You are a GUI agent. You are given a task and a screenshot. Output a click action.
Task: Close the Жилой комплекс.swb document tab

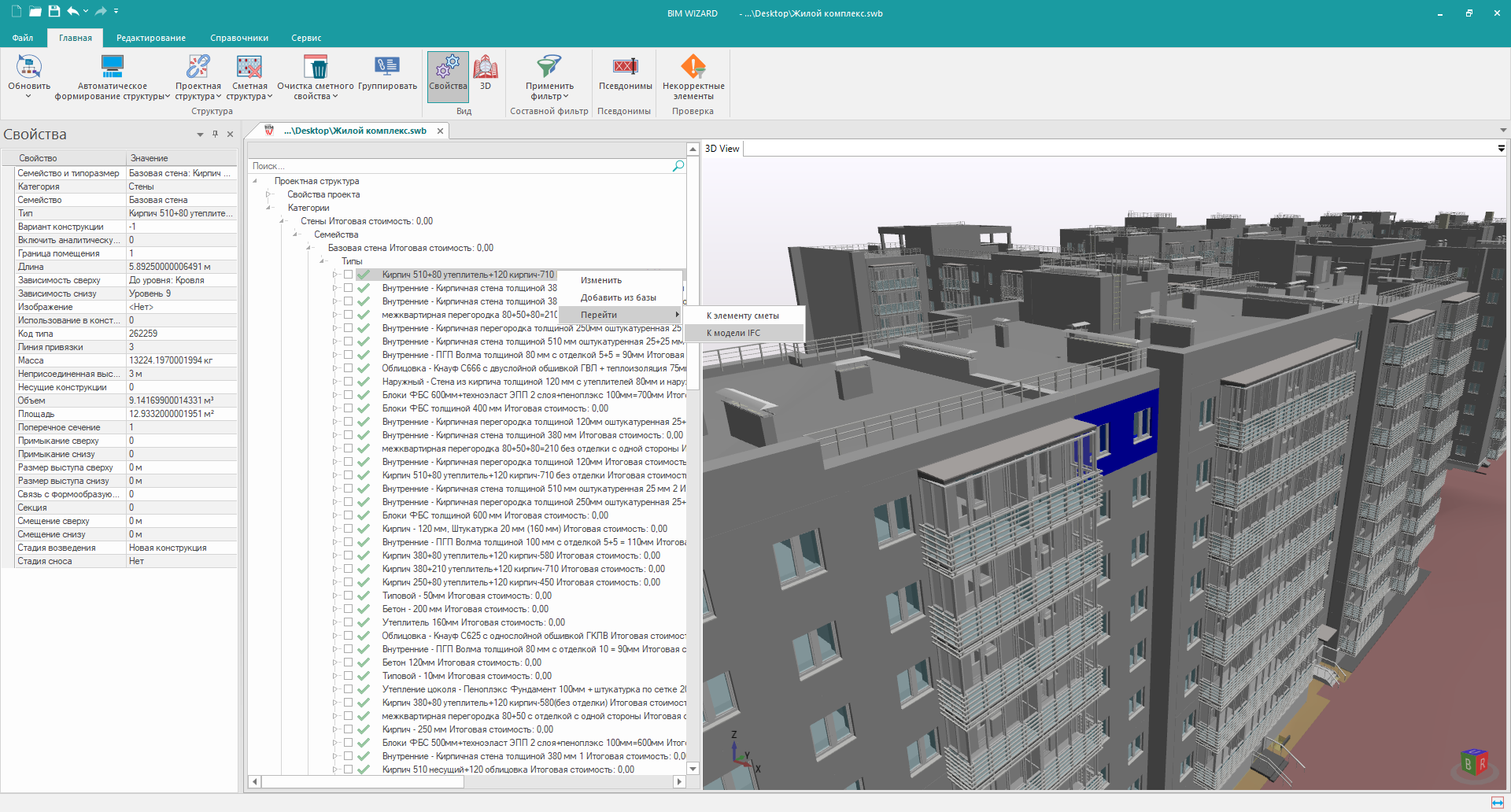point(440,131)
